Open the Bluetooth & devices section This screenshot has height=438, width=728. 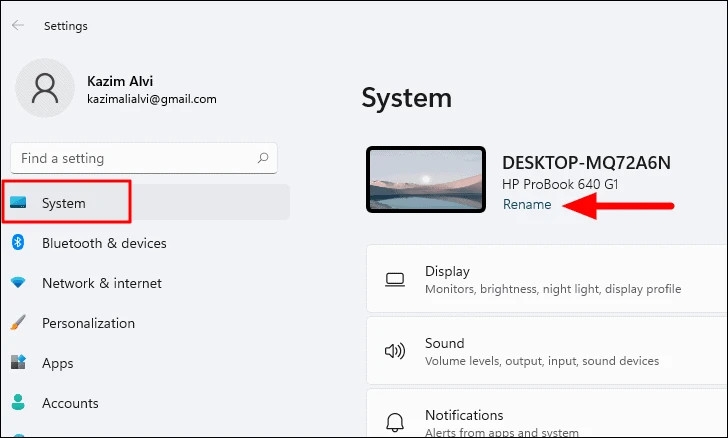point(104,243)
